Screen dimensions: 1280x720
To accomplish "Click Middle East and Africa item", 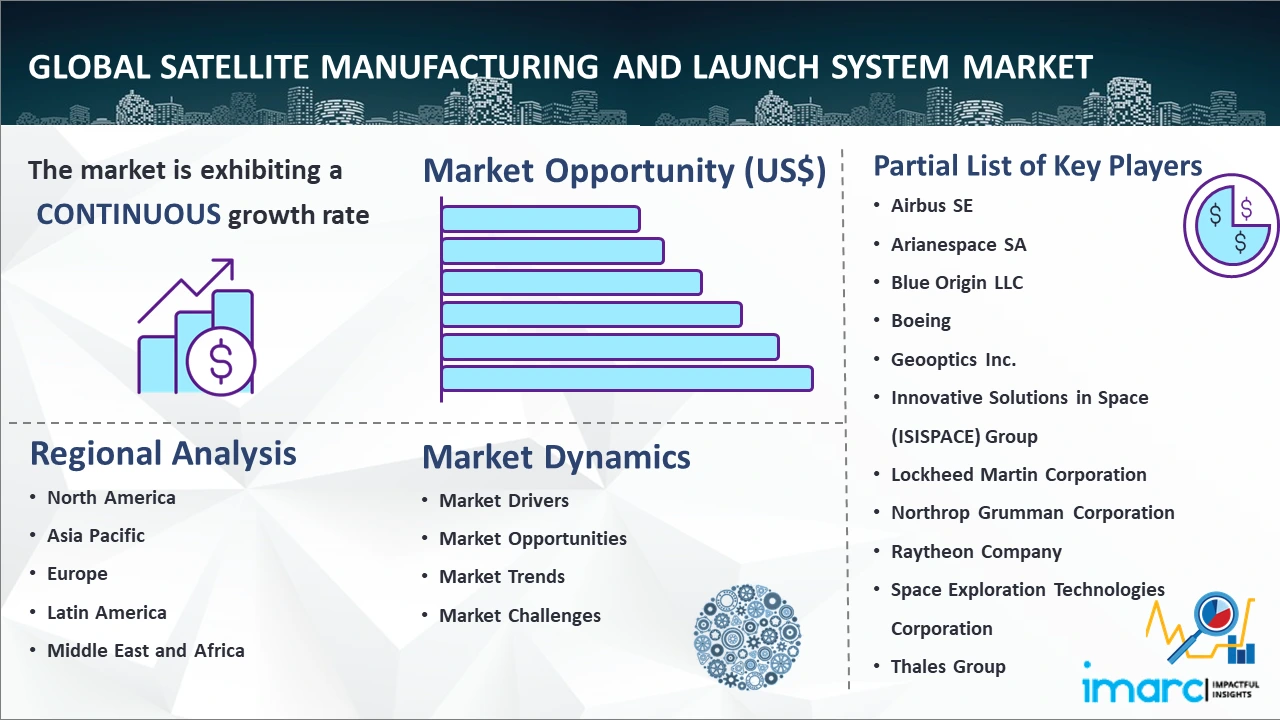I will pyautogui.click(x=146, y=651).
